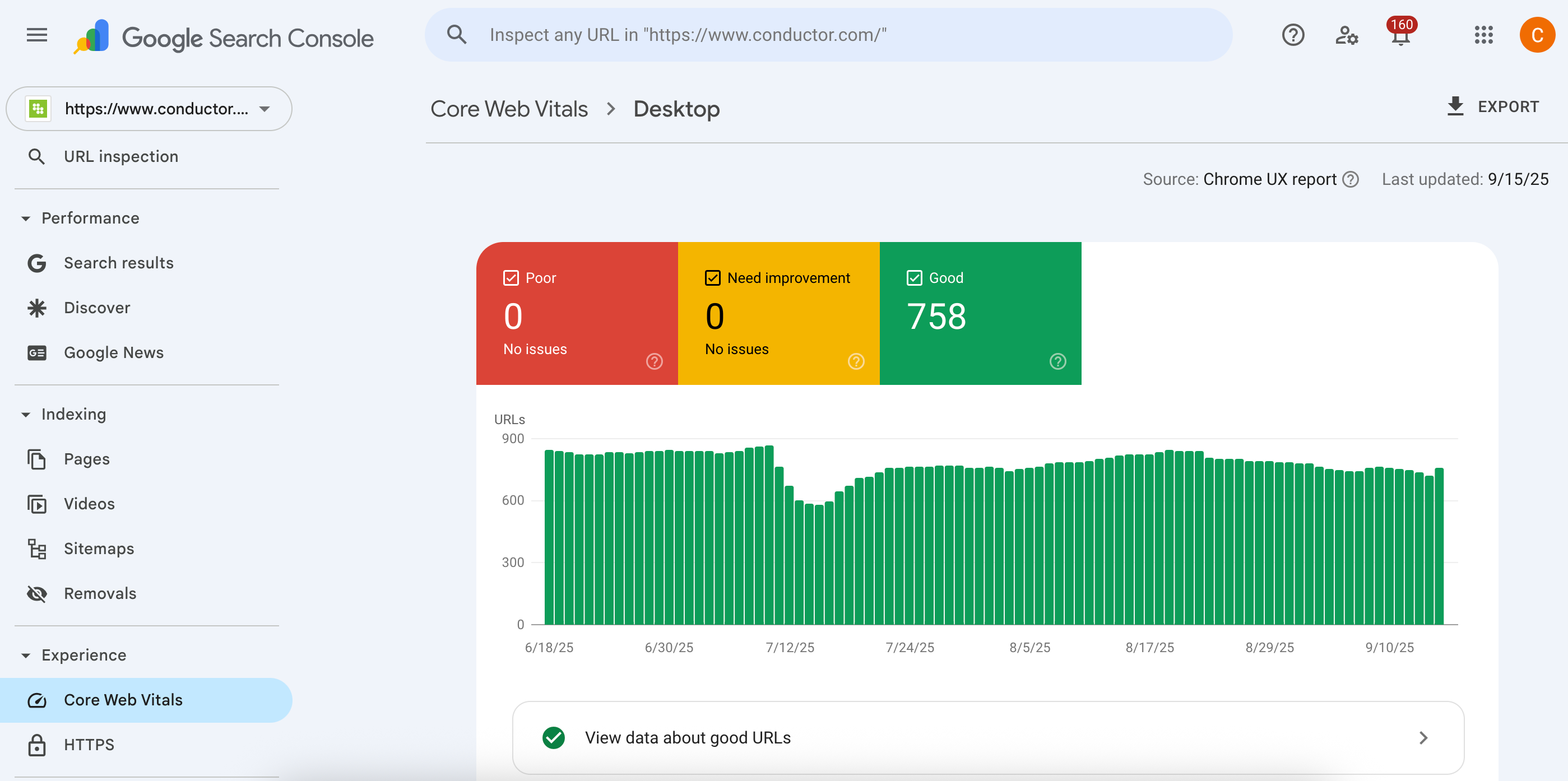Click the help icon on the Good card

pos(1057,361)
